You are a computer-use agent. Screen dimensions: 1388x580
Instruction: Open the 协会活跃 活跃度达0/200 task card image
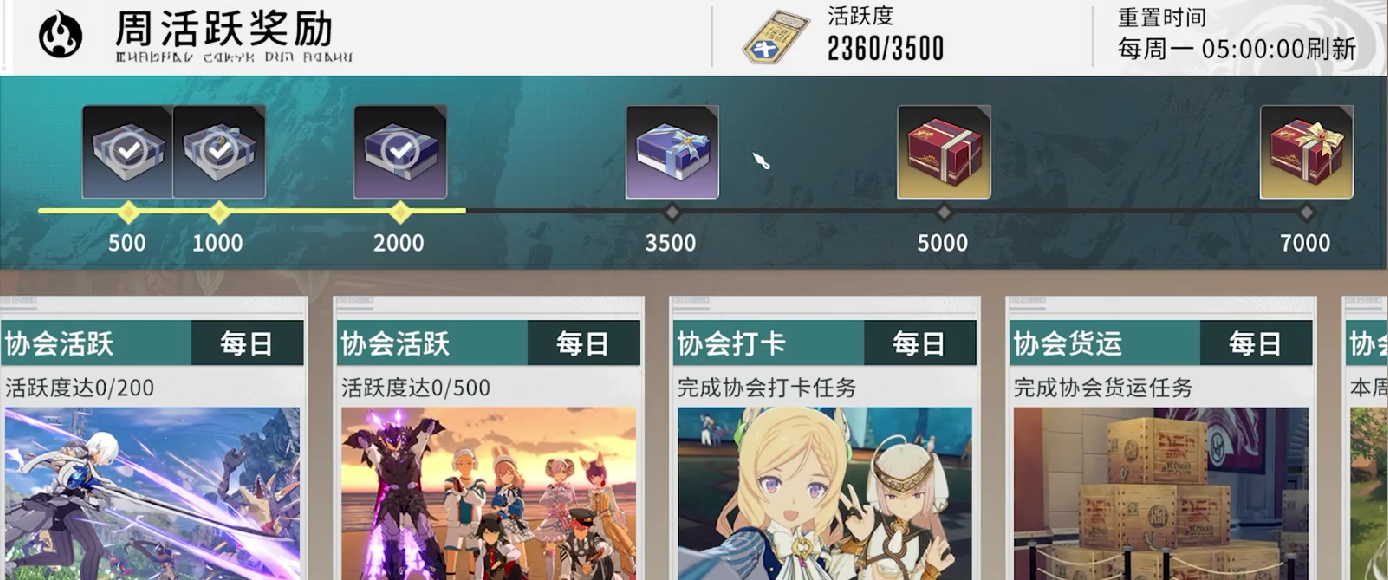(x=152, y=493)
